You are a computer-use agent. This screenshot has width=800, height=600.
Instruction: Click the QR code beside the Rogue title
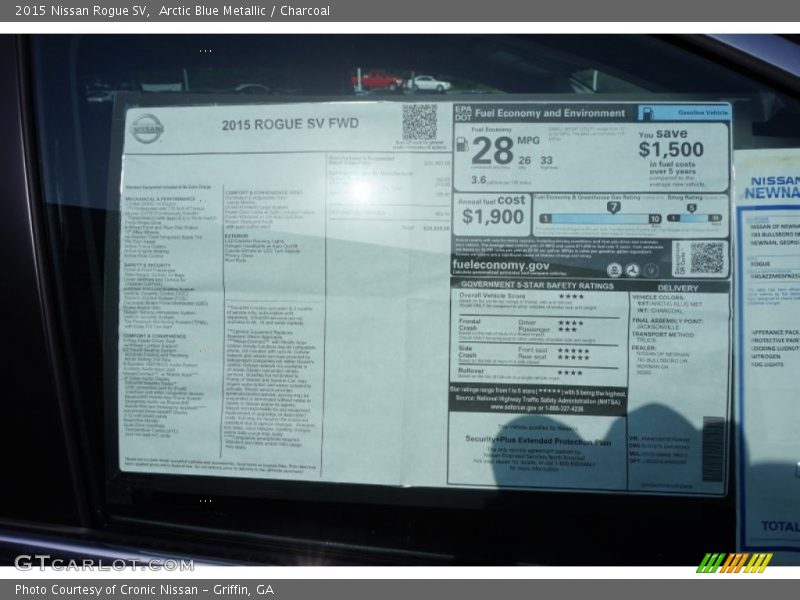420,122
